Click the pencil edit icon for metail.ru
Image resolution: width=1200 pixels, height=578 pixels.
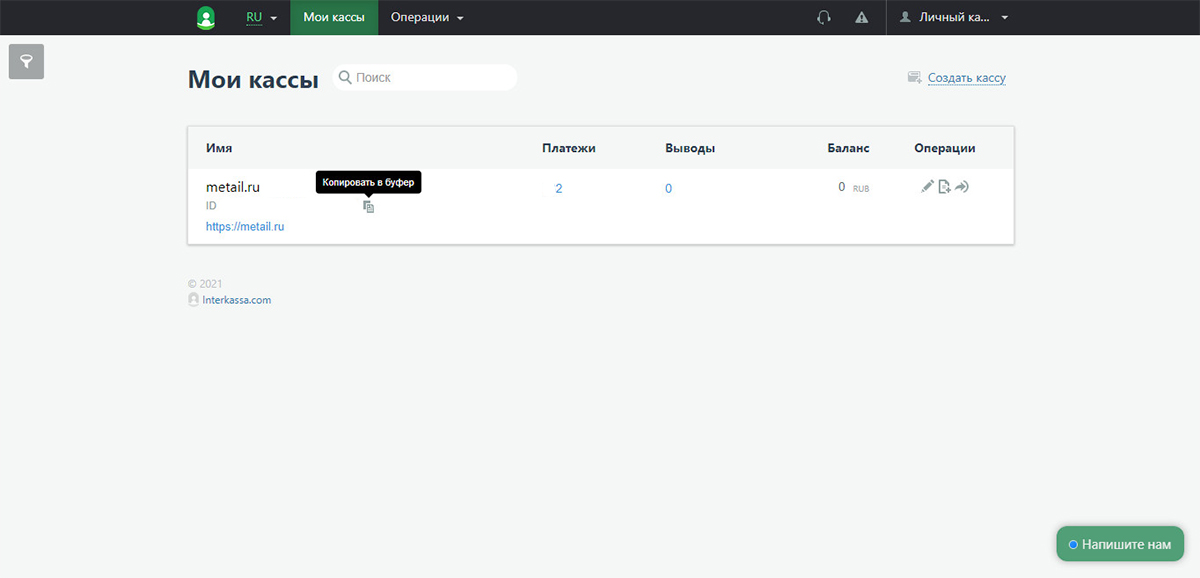pos(927,186)
